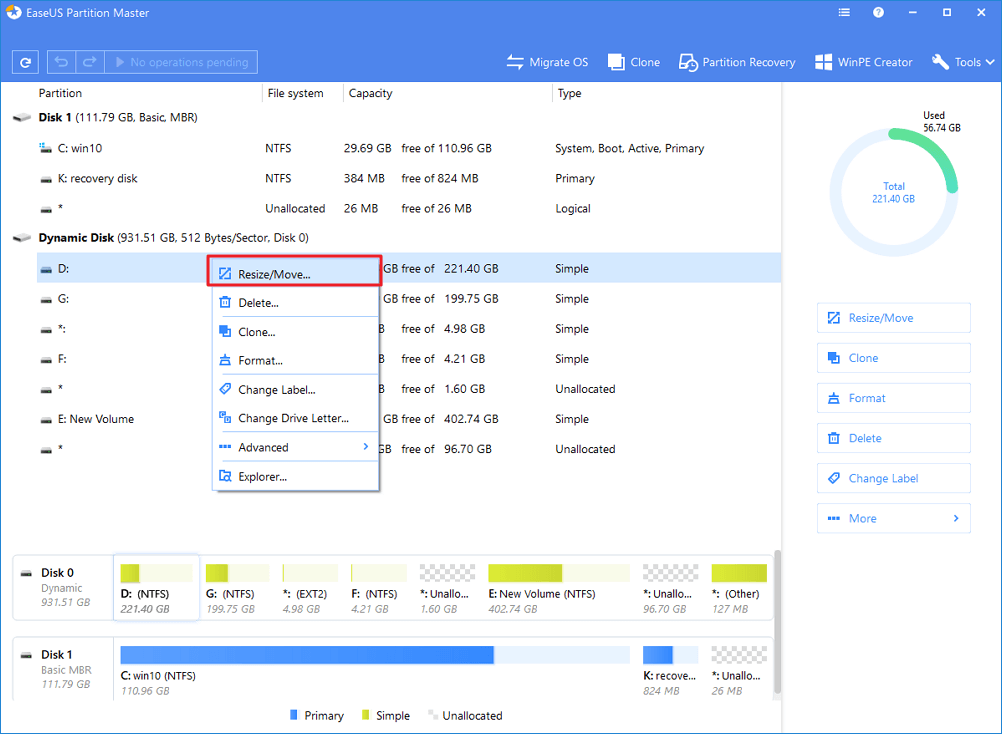Click the Delete button in right panel
The image size is (1002, 734).
pyautogui.click(x=893, y=438)
